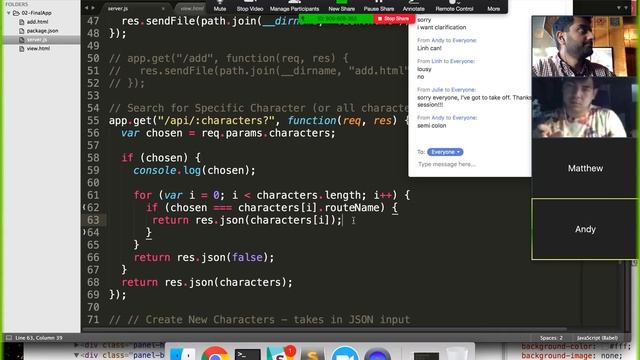
Task: Click line number 63 in the gutter
Action: pos(93,220)
